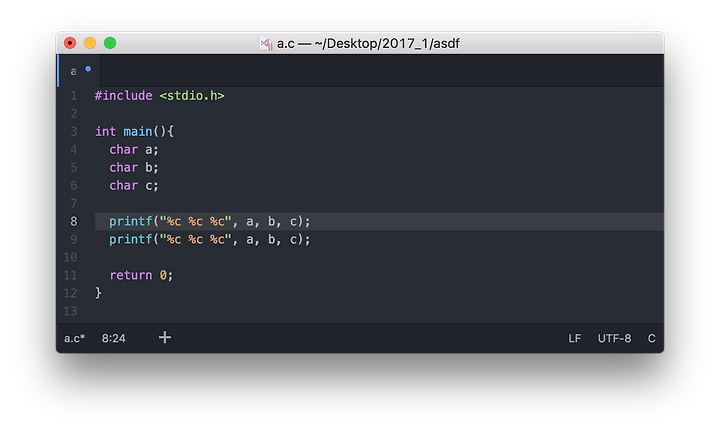
Task: Click the window title a.c path text
Action: 368,43
